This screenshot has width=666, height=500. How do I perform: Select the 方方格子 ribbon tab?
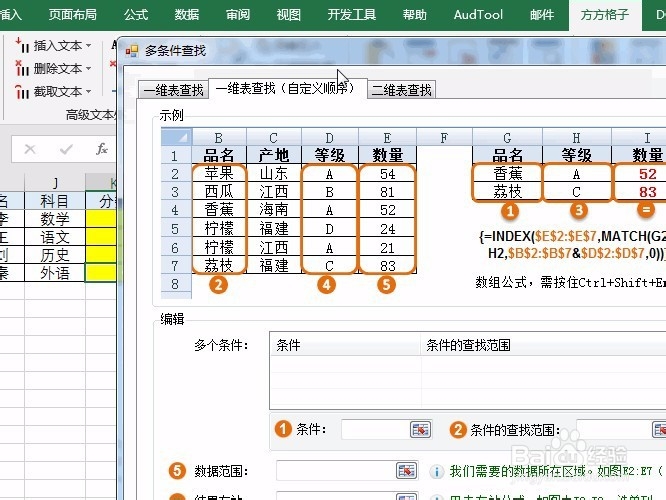tap(605, 15)
